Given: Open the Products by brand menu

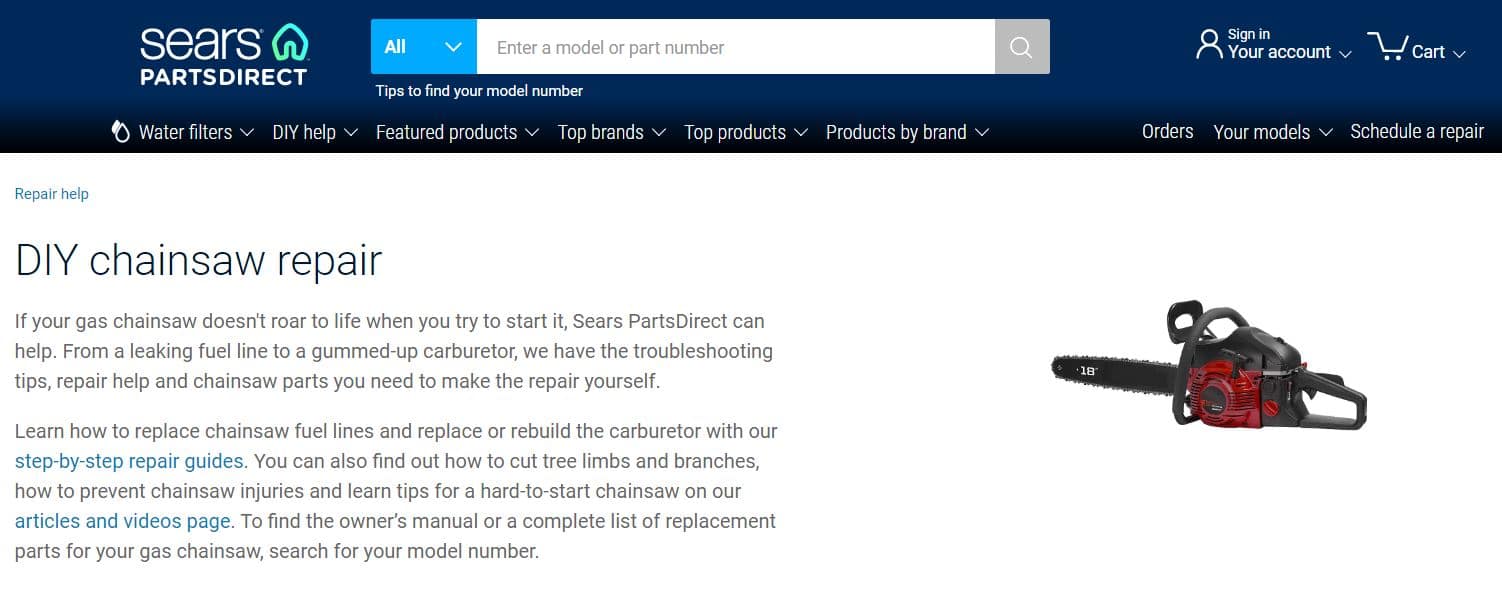Looking at the screenshot, I should tap(907, 132).
